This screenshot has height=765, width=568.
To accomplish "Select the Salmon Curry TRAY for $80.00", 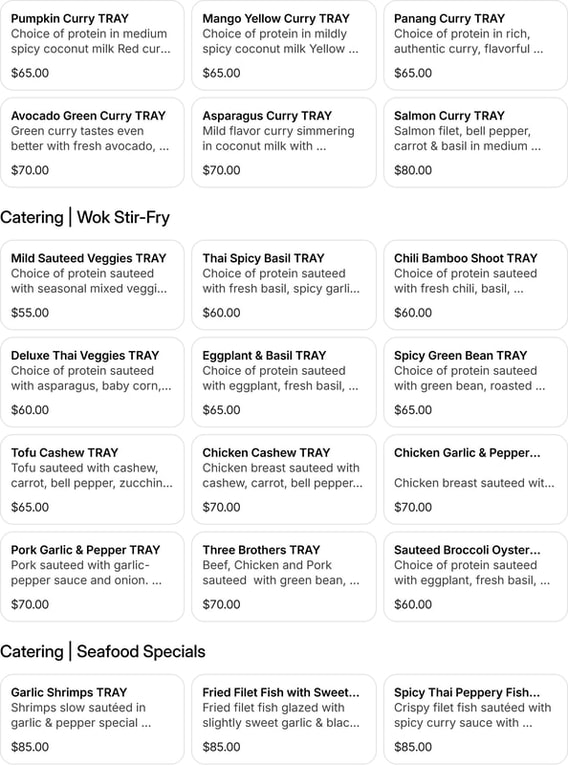I will [475, 142].
